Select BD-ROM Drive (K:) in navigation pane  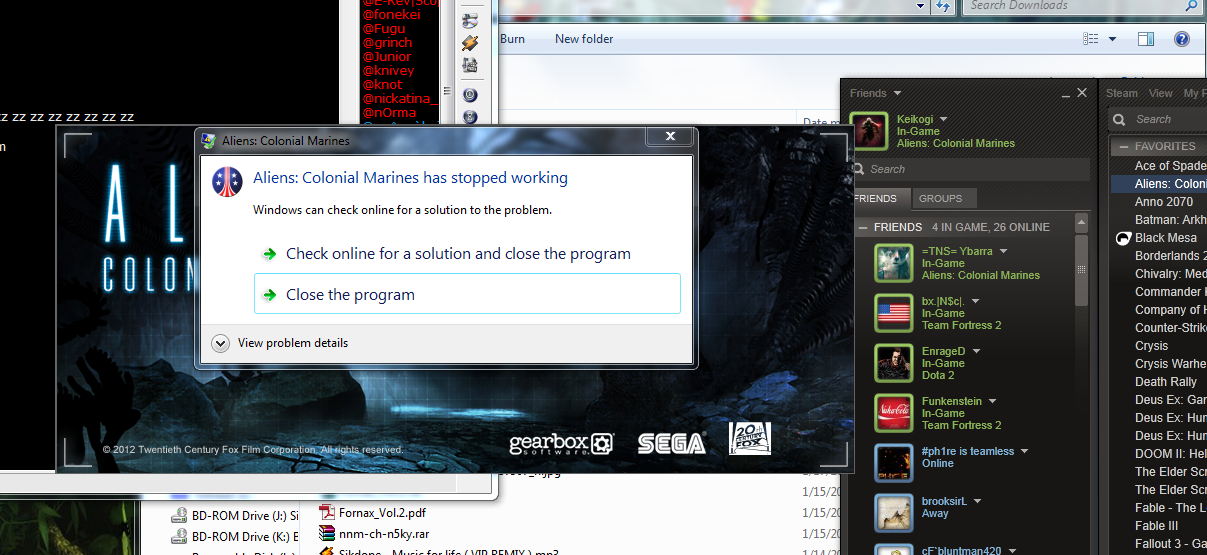click(x=234, y=536)
